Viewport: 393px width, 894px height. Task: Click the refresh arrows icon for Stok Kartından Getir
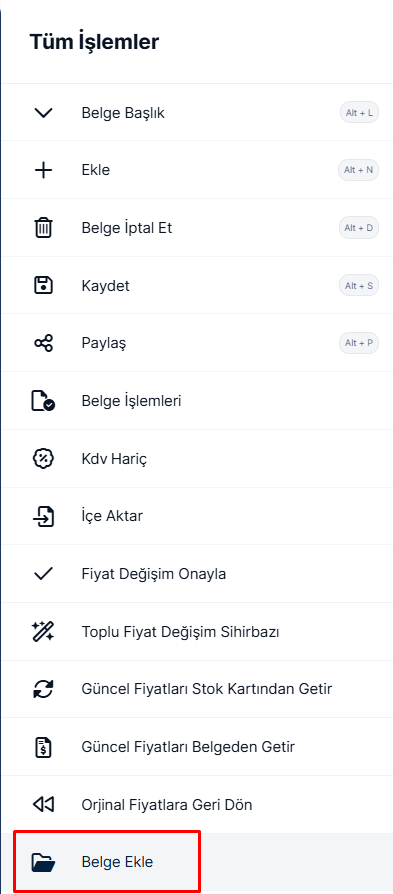[43, 689]
